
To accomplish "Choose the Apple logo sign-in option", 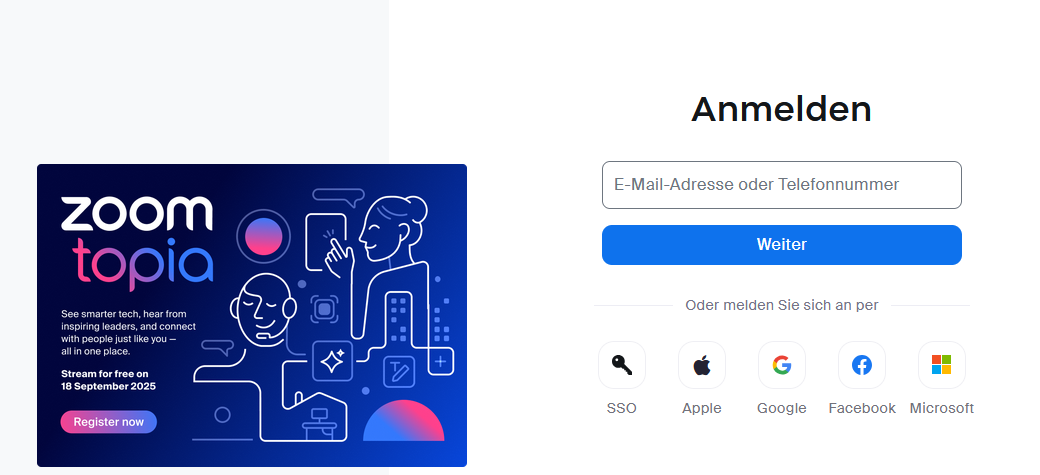I will click(x=702, y=365).
